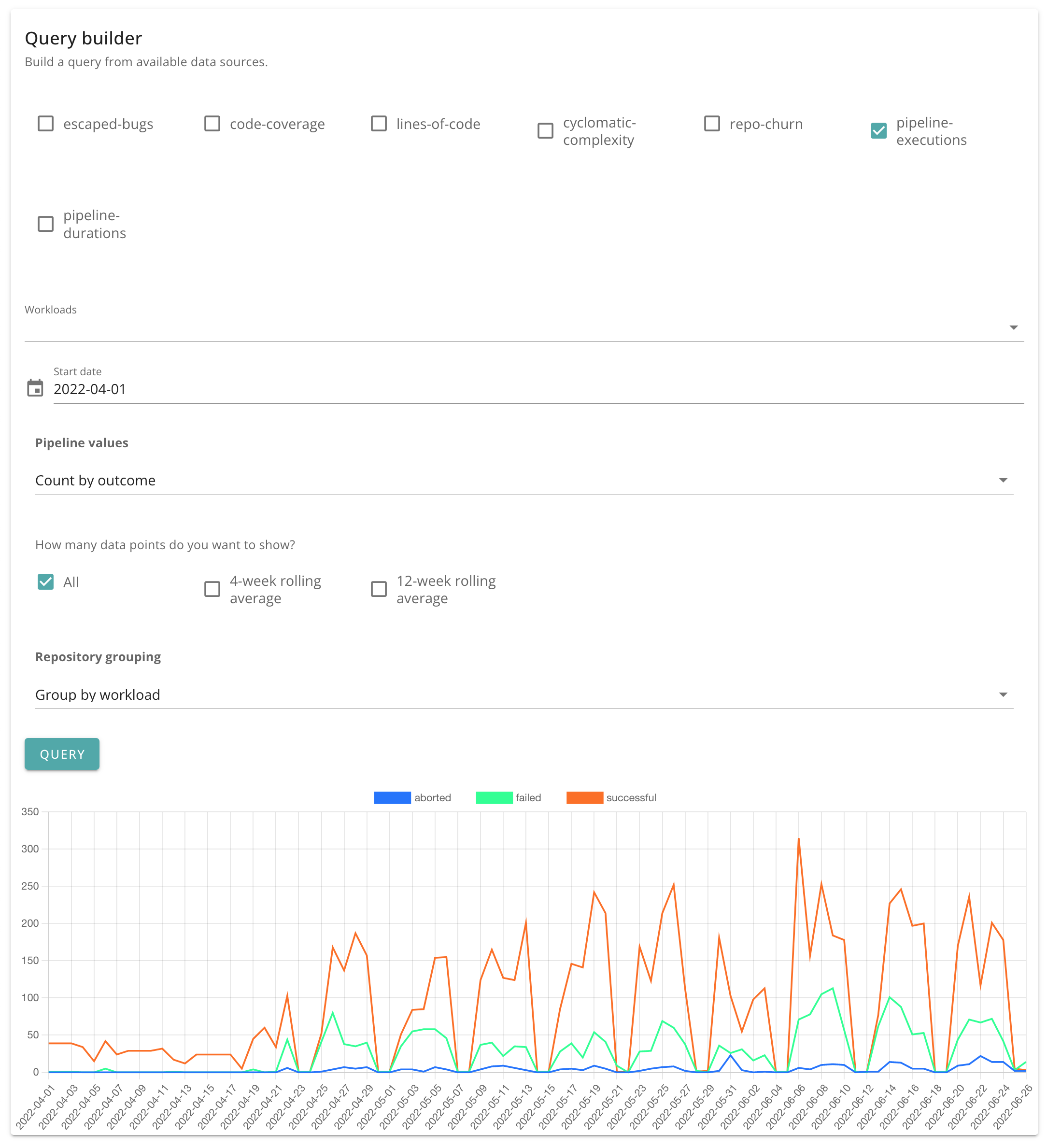Click the 2022-04-01 x-axis label
The height and width of the screenshot is (1148, 1047).
pyautogui.click(x=35, y=1107)
